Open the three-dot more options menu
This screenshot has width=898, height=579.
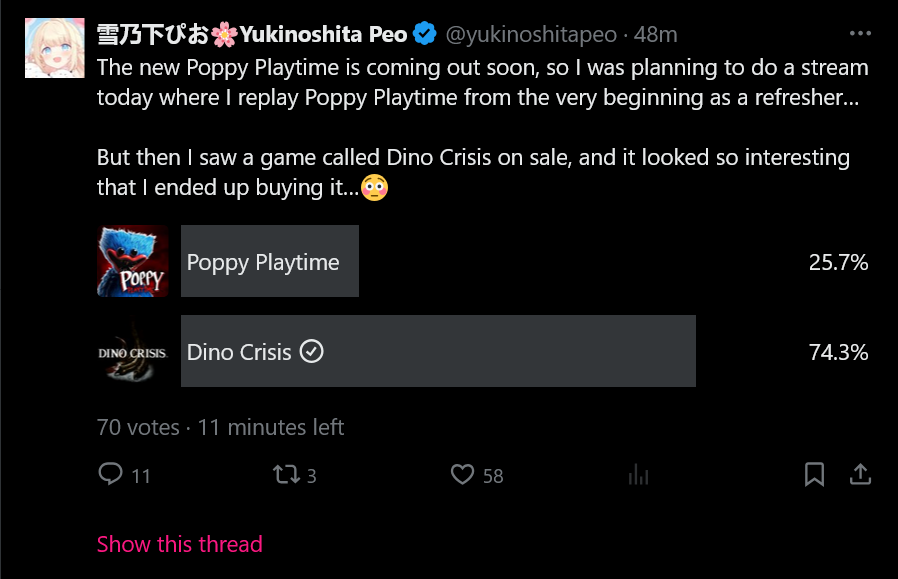coord(860,33)
